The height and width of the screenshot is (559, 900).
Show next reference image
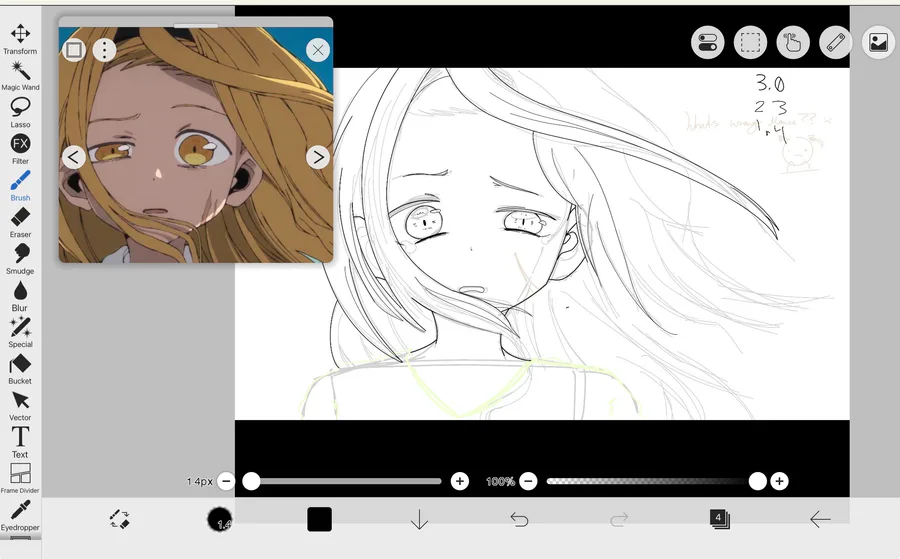click(318, 157)
